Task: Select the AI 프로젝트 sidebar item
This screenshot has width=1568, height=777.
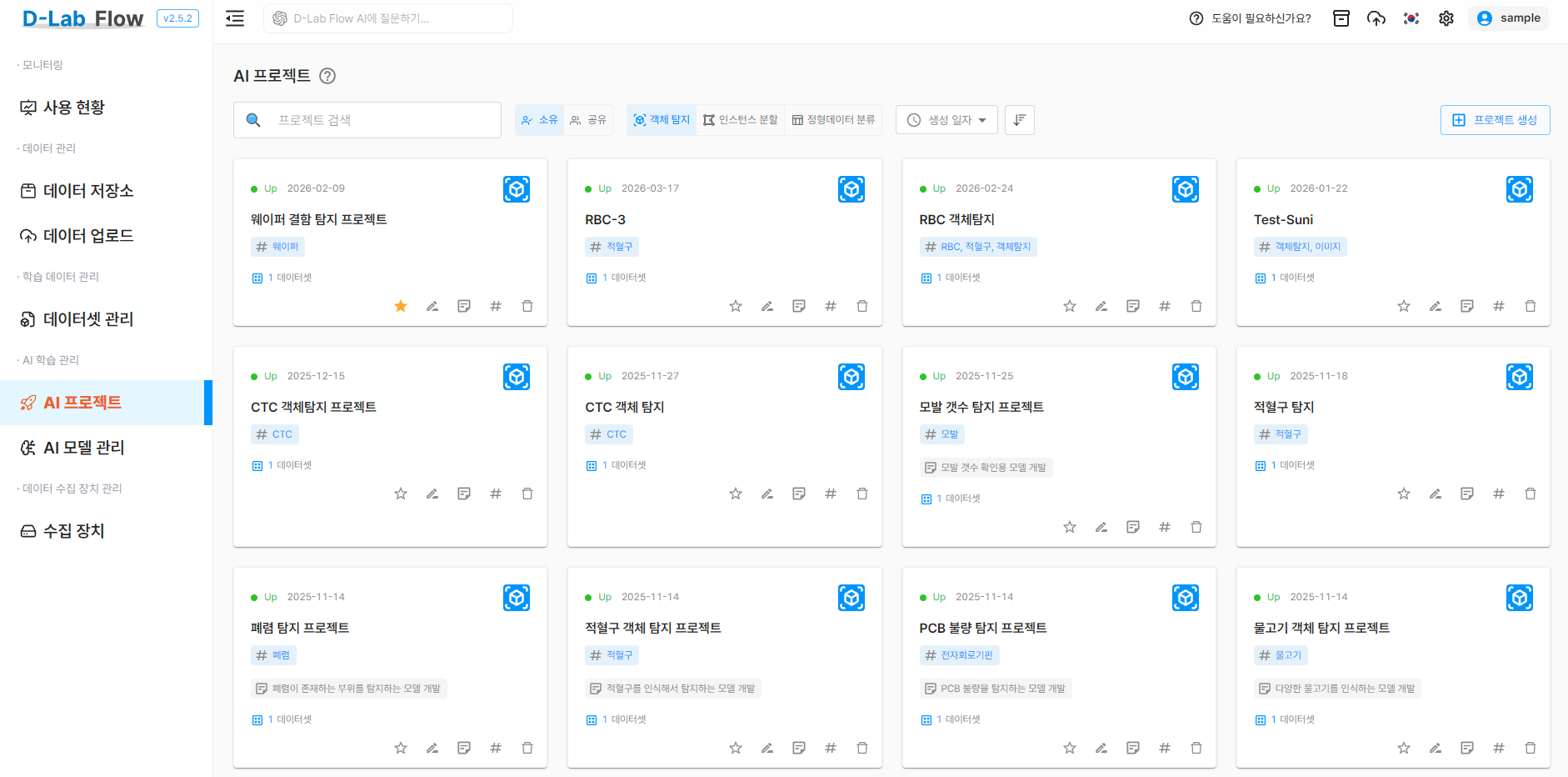Action: coord(106,403)
